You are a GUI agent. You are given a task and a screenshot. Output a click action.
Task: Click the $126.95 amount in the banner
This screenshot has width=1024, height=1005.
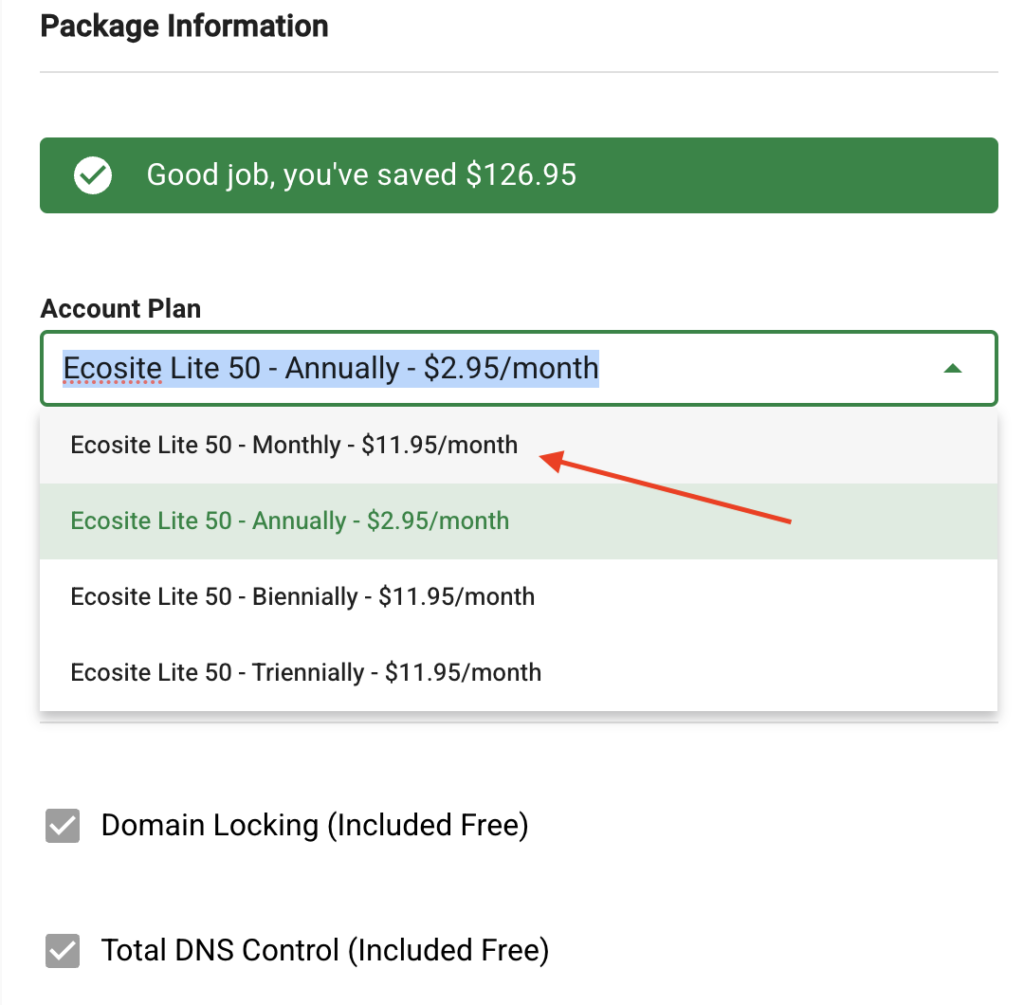(521, 176)
